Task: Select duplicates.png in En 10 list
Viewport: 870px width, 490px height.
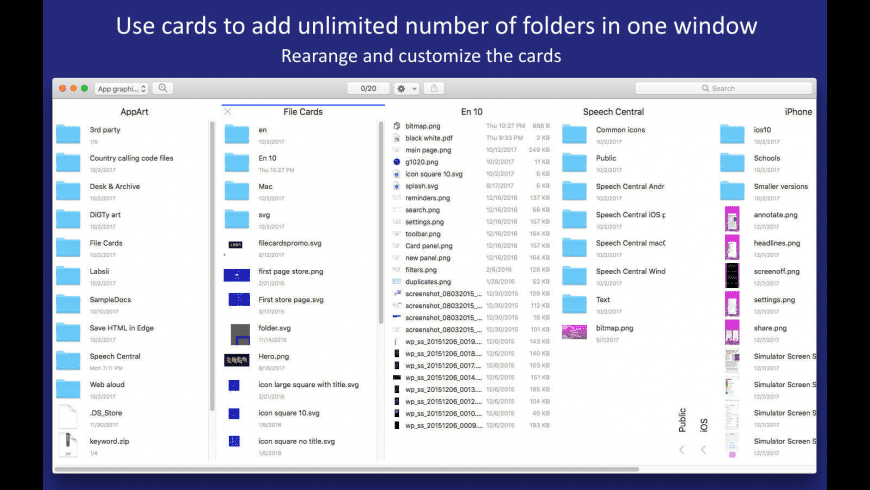Action: (x=428, y=282)
